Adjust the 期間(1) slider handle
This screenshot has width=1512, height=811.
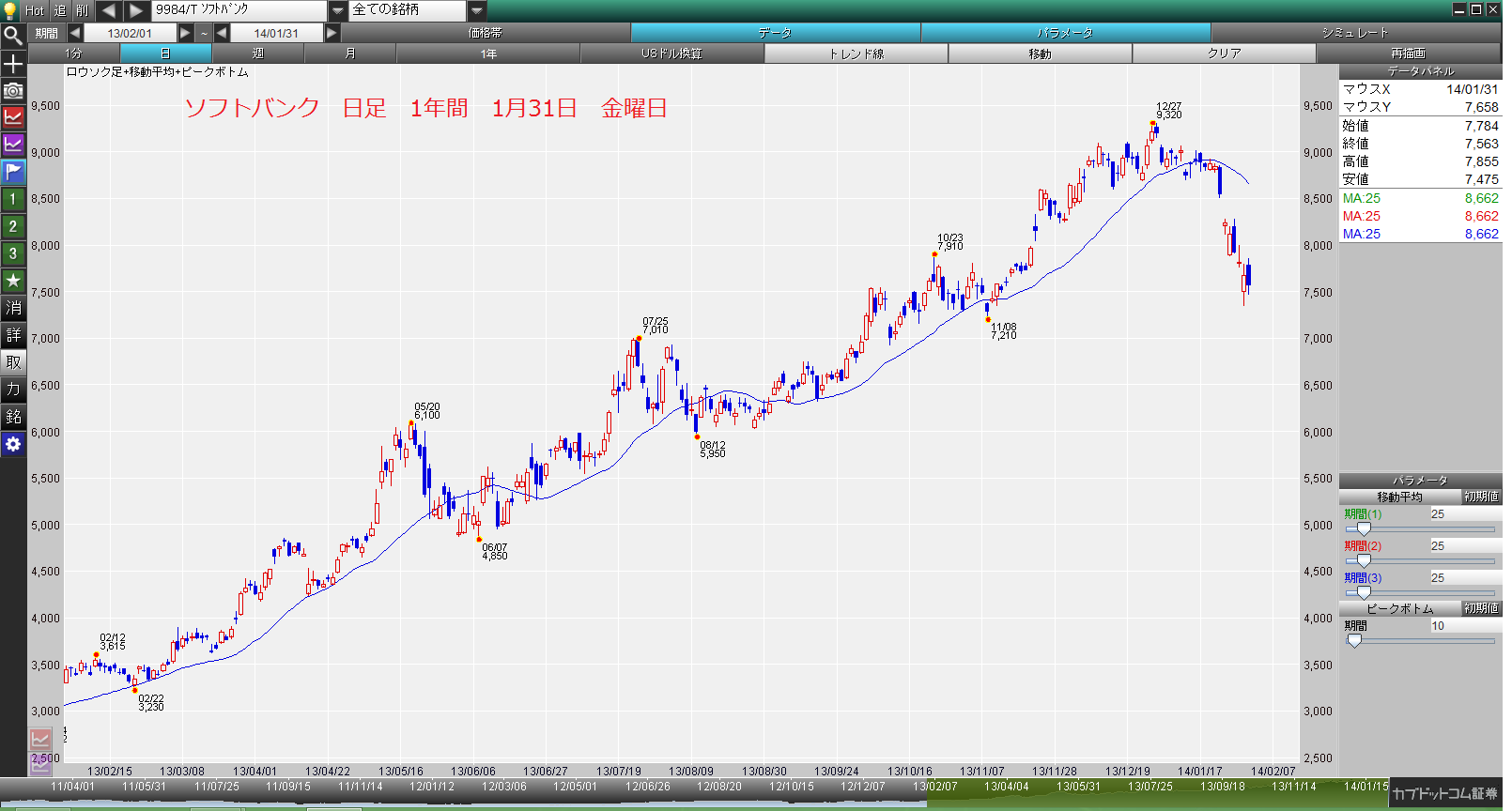tap(1364, 528)
